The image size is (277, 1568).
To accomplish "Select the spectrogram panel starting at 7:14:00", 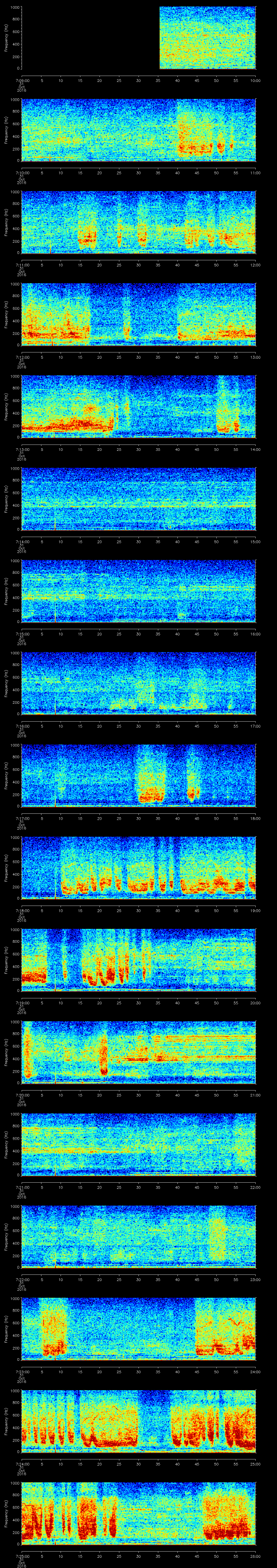I will click(139, 499).
